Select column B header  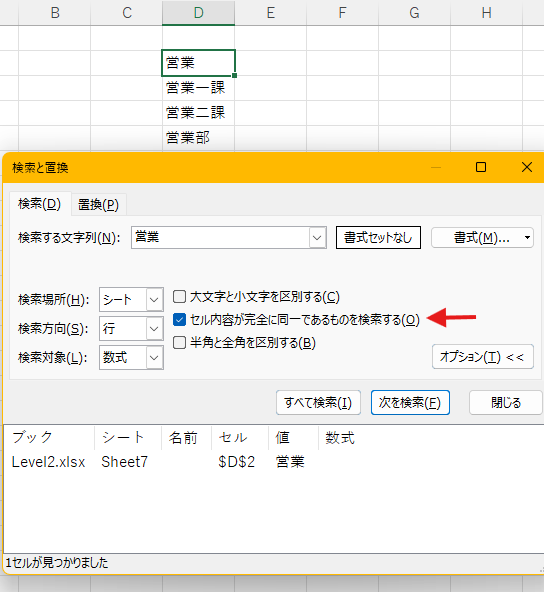pos(55,13)
